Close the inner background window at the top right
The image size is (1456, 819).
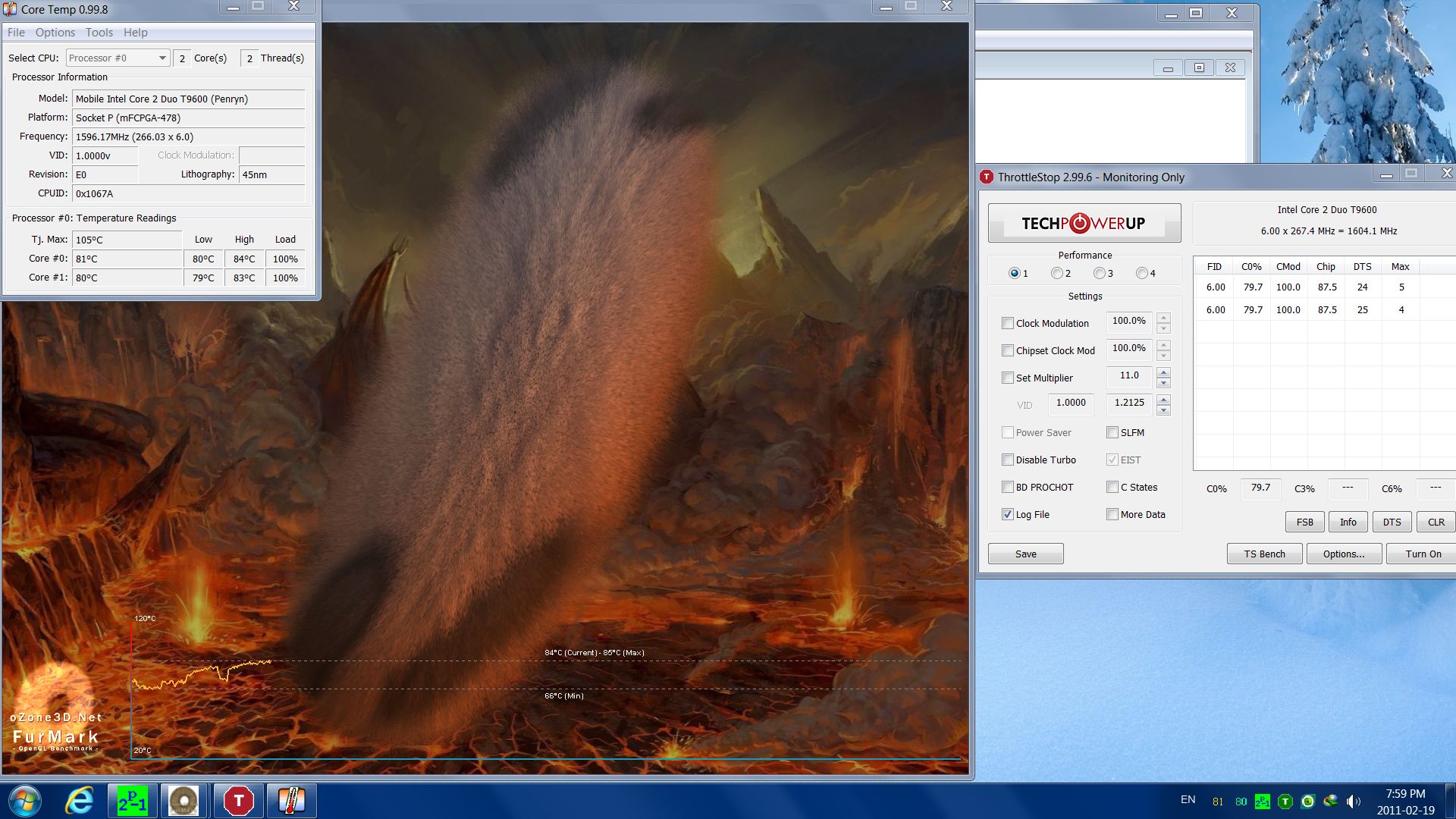point(1230,67)
